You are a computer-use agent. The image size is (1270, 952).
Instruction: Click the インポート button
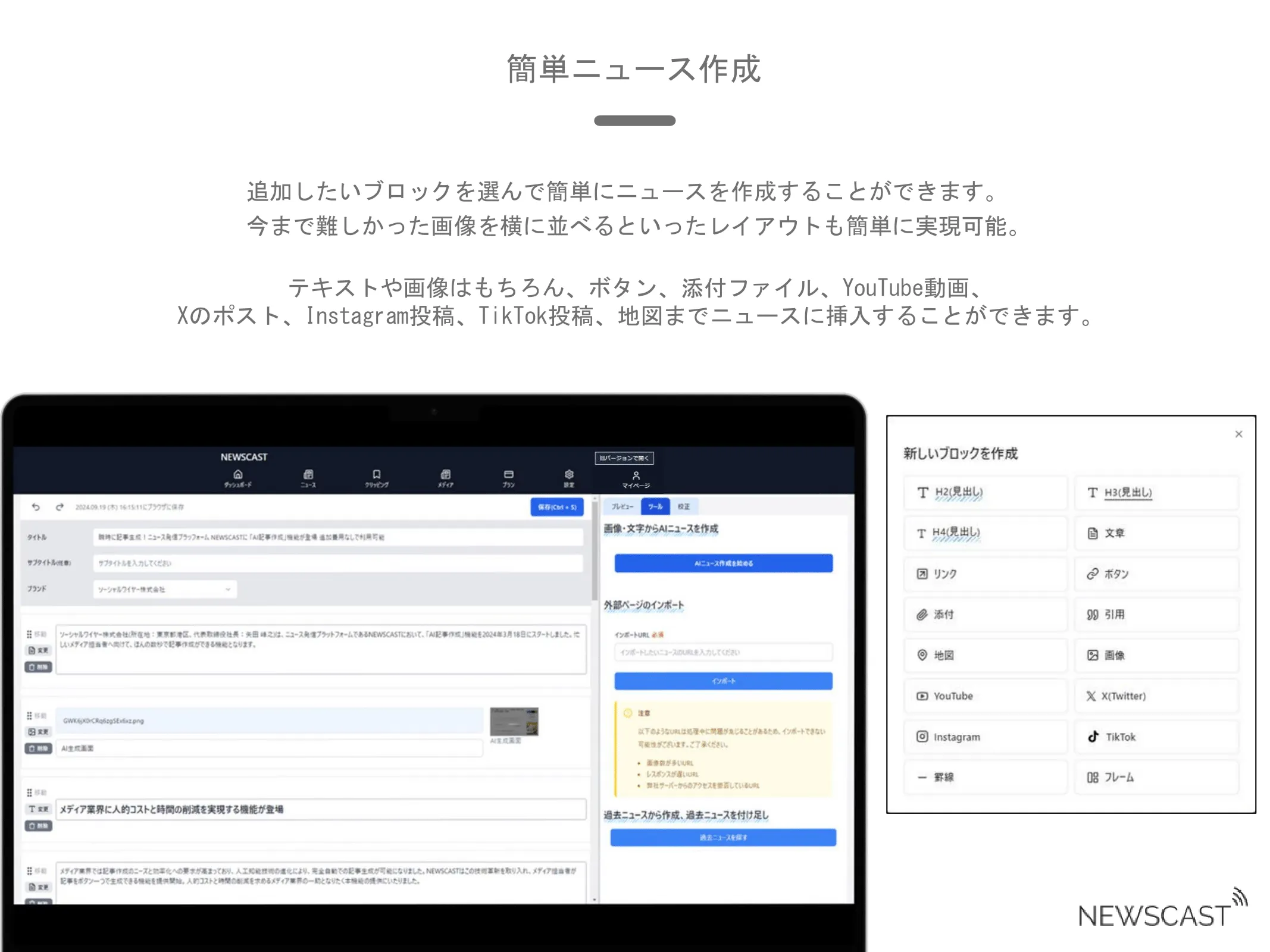tap(724, 681)
